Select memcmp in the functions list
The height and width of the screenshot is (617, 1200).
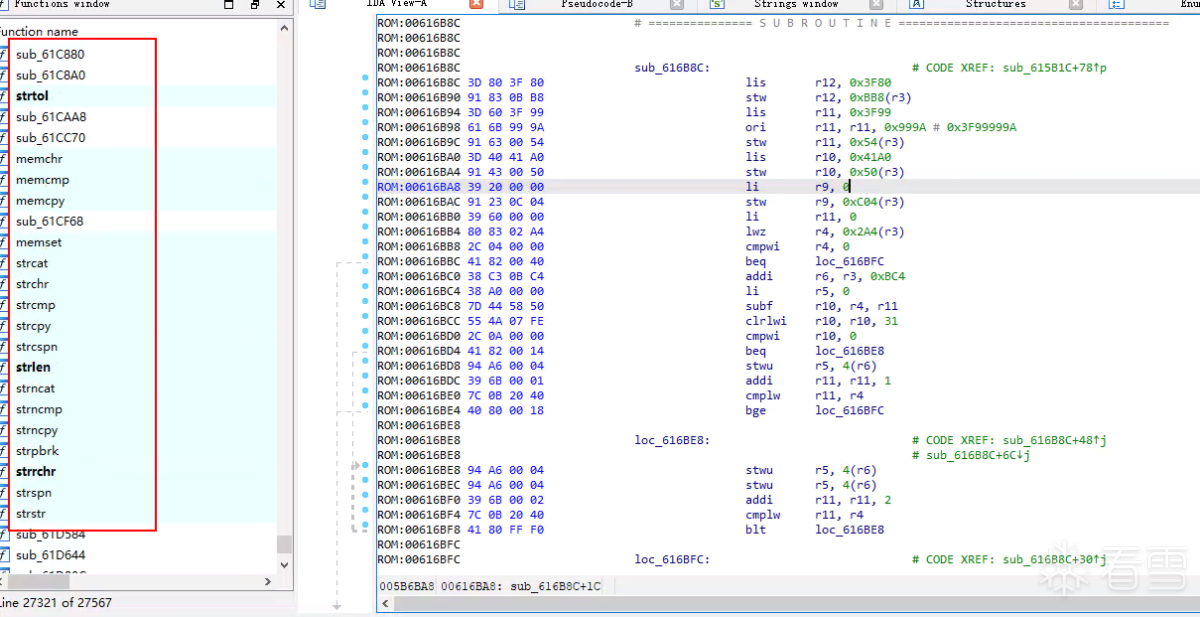tap(42, 180)
